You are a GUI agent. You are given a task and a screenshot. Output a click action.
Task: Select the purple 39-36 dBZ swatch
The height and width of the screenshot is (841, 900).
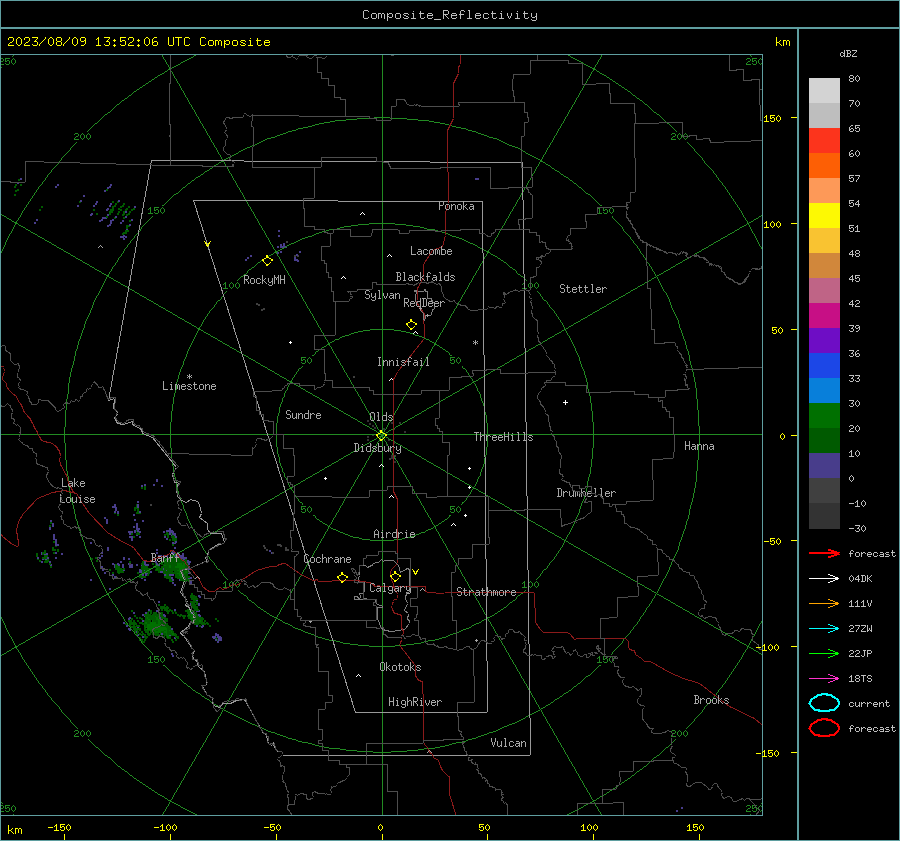824,341
